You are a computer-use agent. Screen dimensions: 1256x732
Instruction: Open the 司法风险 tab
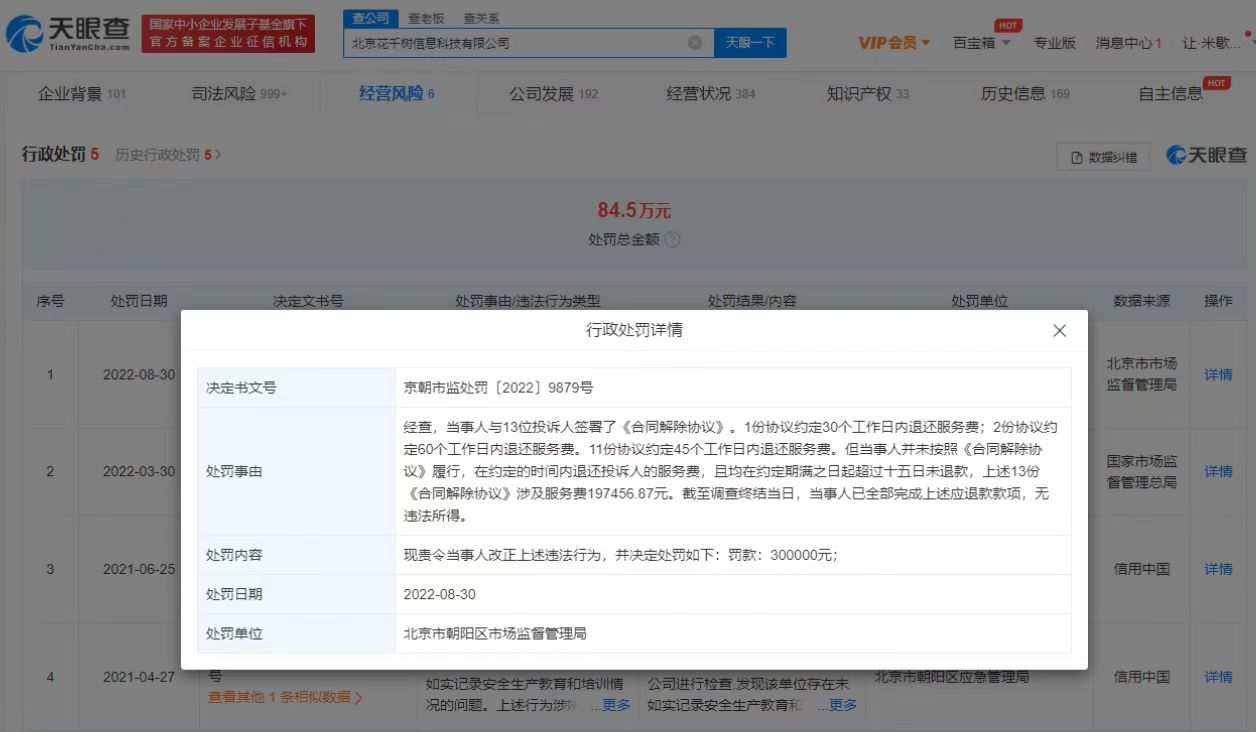click(x=238, y=94)
